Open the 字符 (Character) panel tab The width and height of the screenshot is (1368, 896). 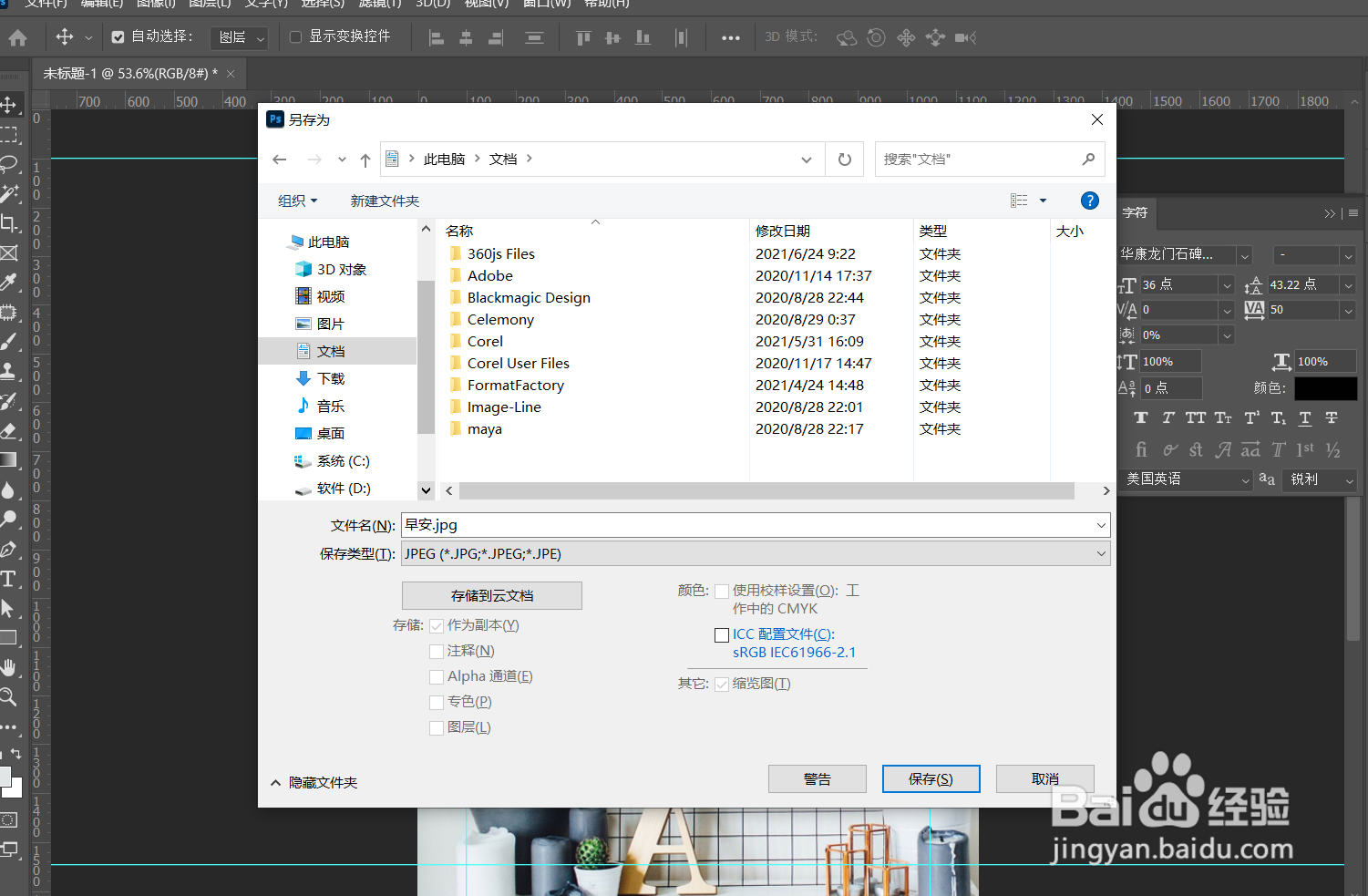pos(1135,212)
